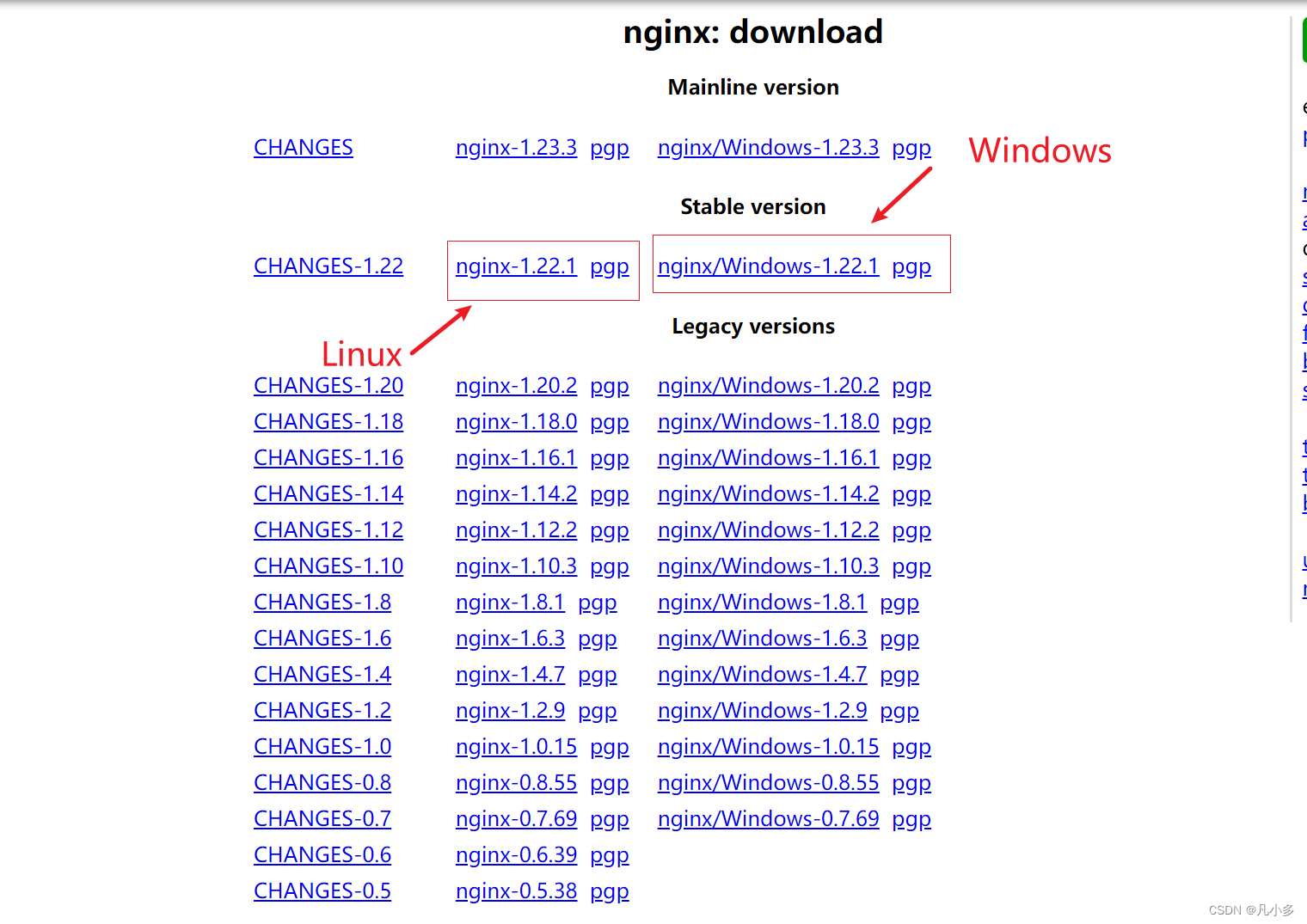
Task: Download nginx-1.10.3 source
Action: coord(516,566)
